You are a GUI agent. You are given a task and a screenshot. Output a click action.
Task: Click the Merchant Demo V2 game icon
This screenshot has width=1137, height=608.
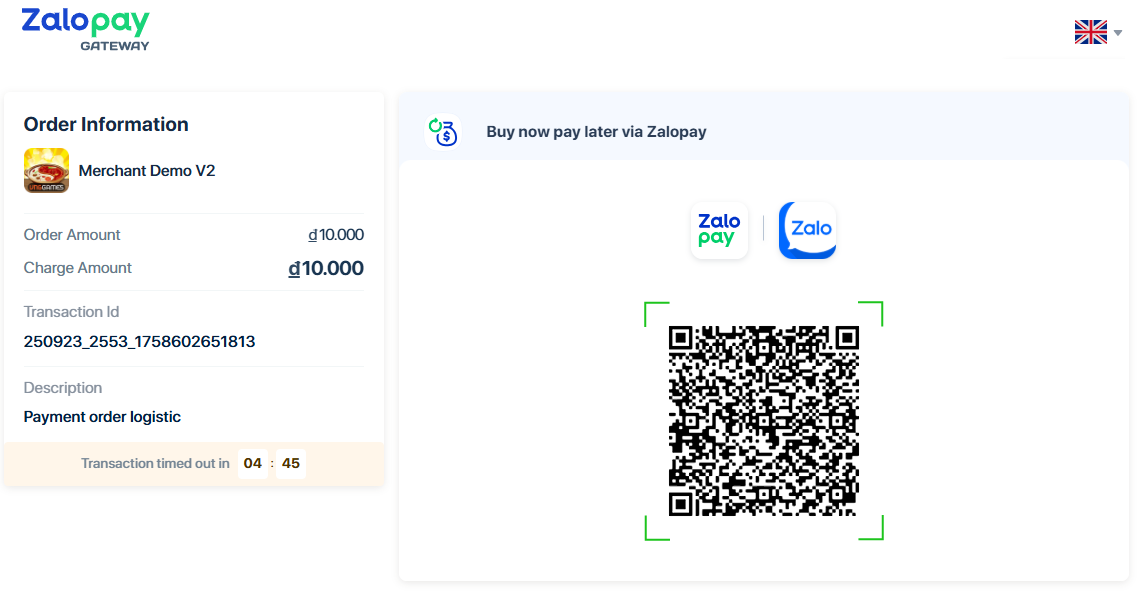(x=46, y=171)
